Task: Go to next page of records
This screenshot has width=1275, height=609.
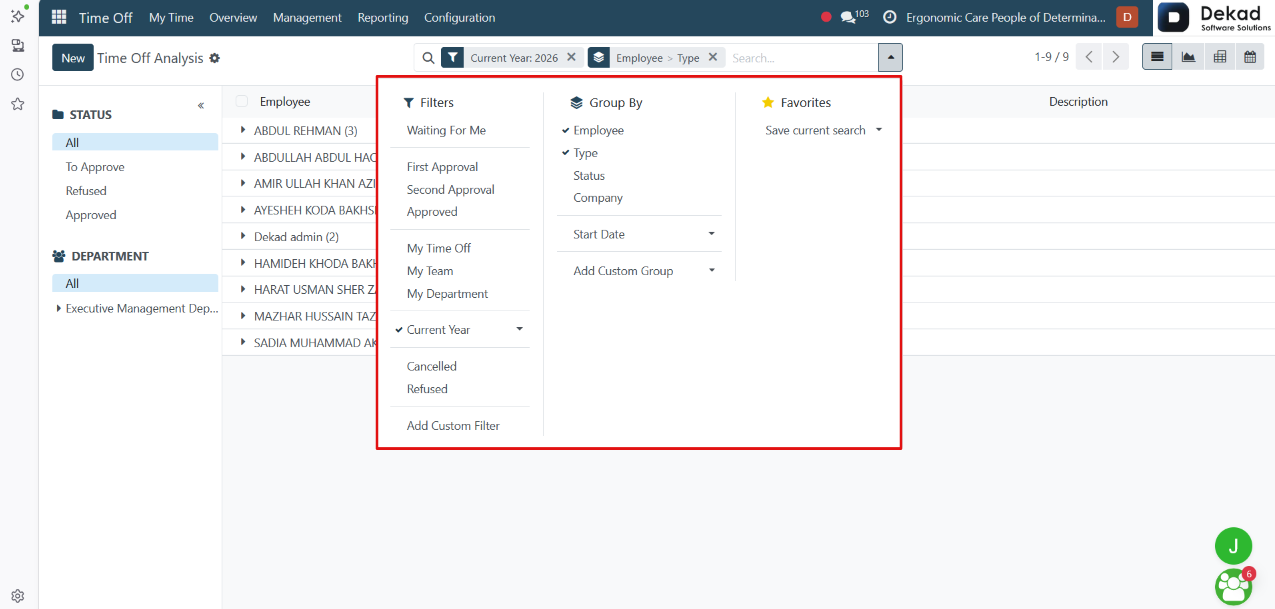Action: tap(1116, 57)
